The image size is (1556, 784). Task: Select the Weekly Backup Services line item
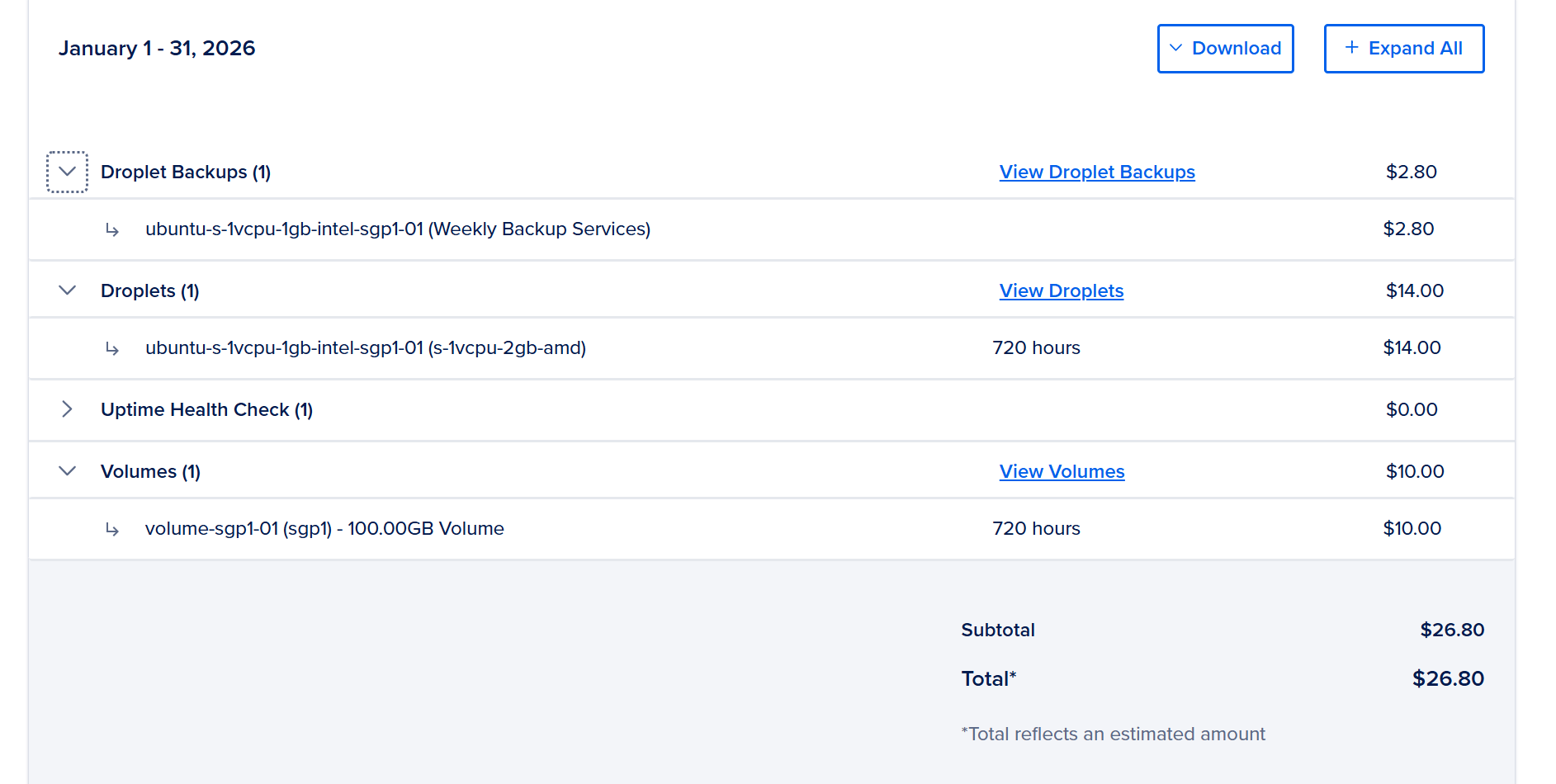(x=398, y=229)
